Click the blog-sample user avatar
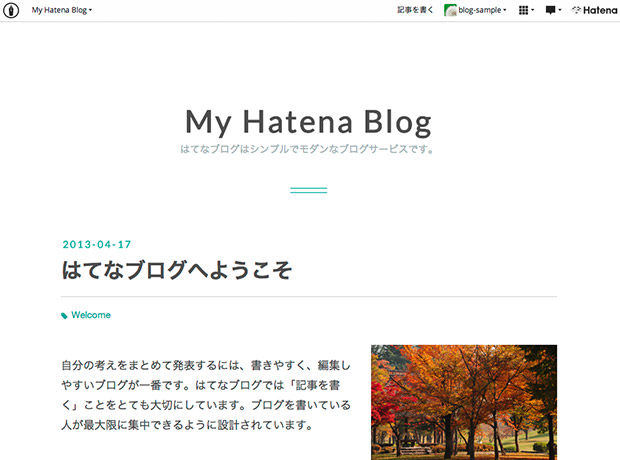Screen dimensions: 620x460 [450, 10]
